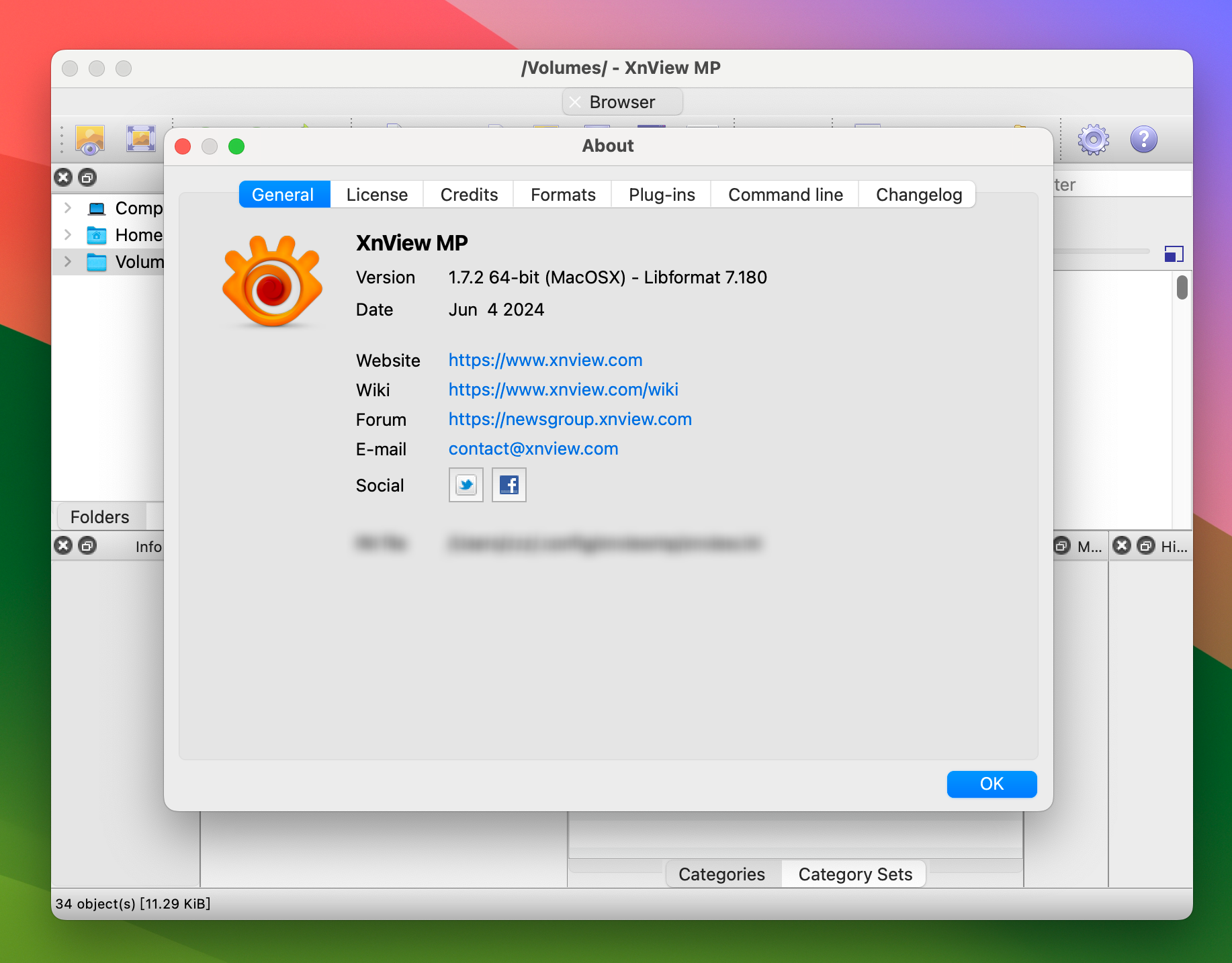Detach the Info panel using float icon

tap(87, 545)
